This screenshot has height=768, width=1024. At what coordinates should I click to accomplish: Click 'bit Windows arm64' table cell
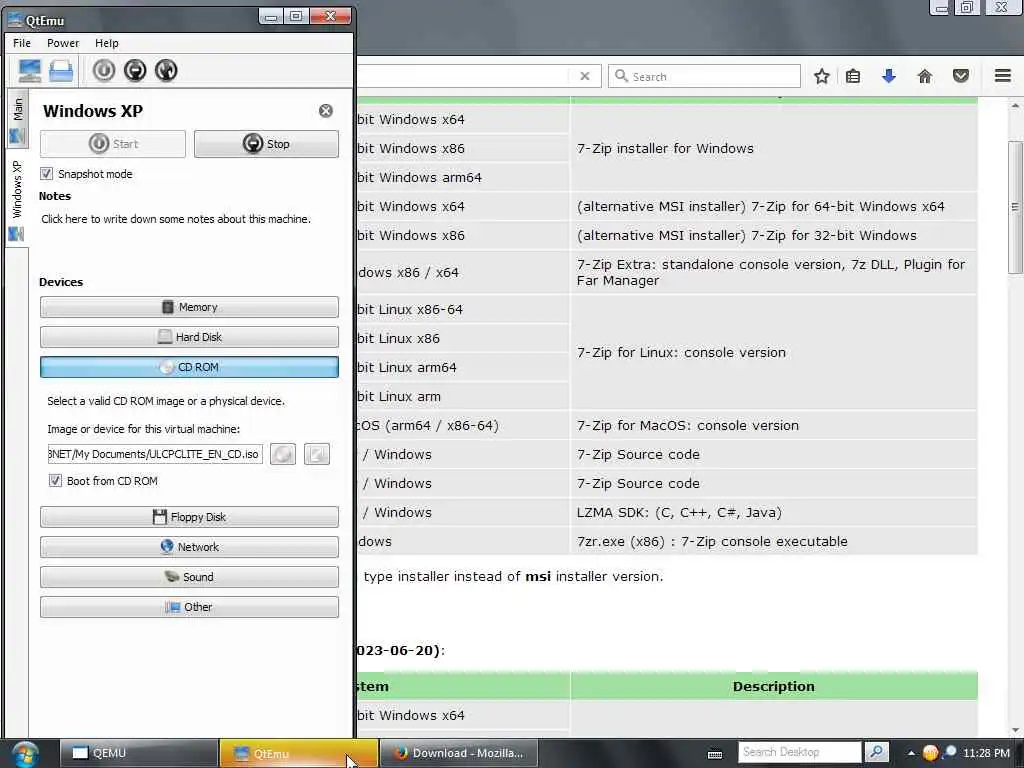[x=463, y=178]
